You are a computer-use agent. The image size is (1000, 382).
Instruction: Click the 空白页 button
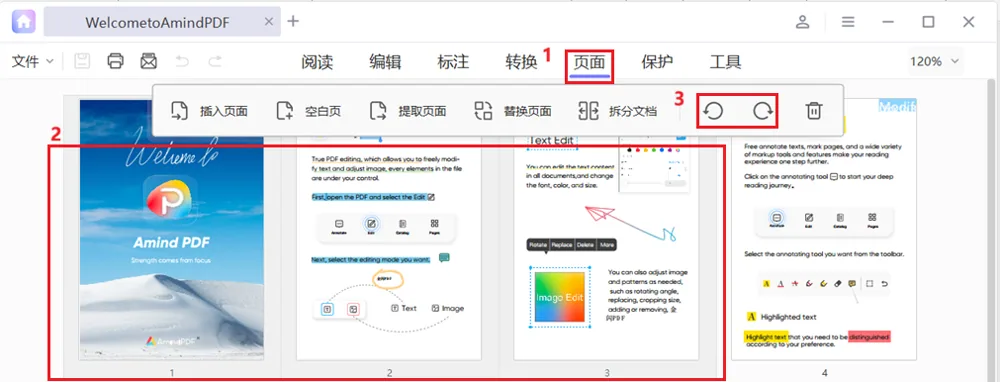309,111
